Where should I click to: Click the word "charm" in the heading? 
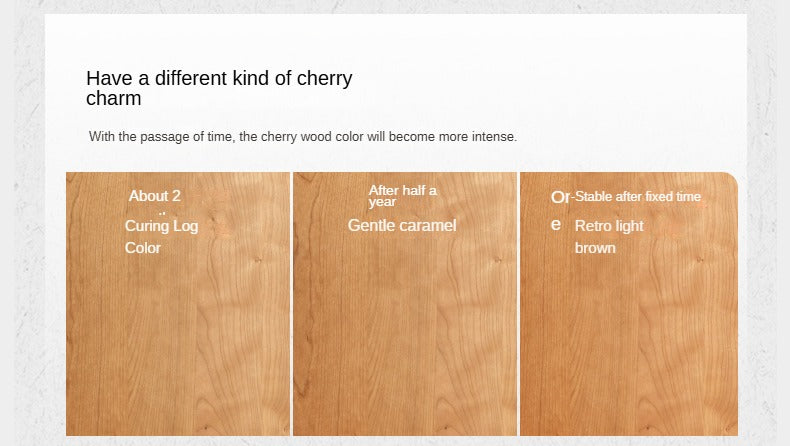[x=113, y=99]
